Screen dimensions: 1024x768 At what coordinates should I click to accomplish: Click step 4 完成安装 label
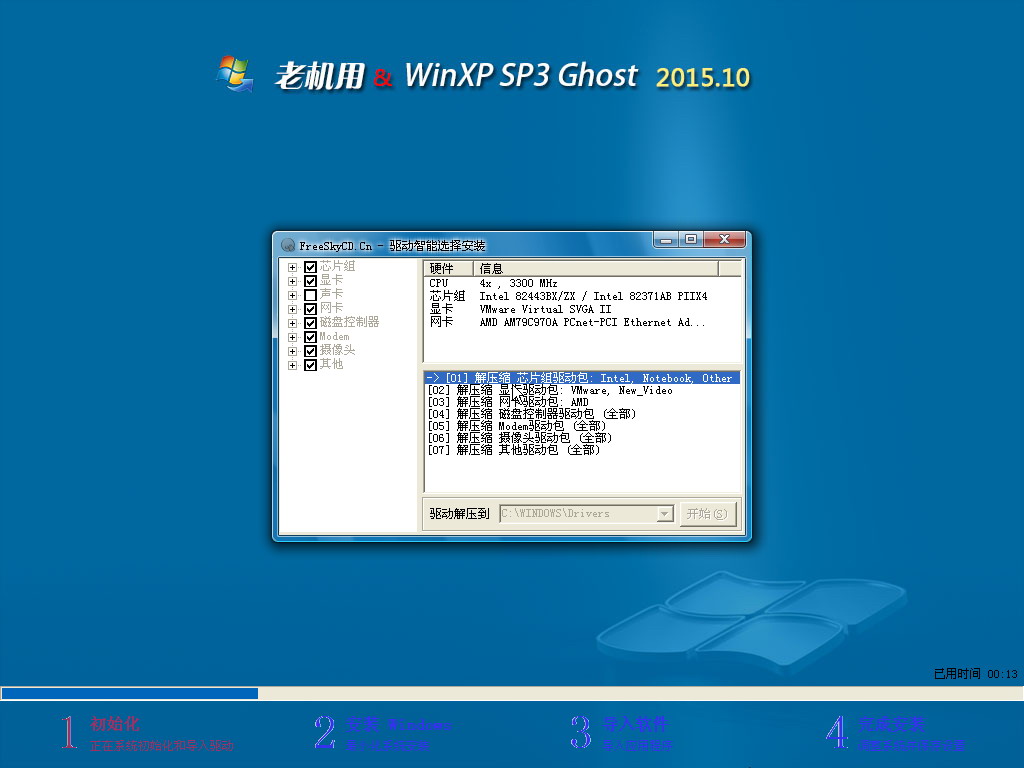click(x=891, y=724)
